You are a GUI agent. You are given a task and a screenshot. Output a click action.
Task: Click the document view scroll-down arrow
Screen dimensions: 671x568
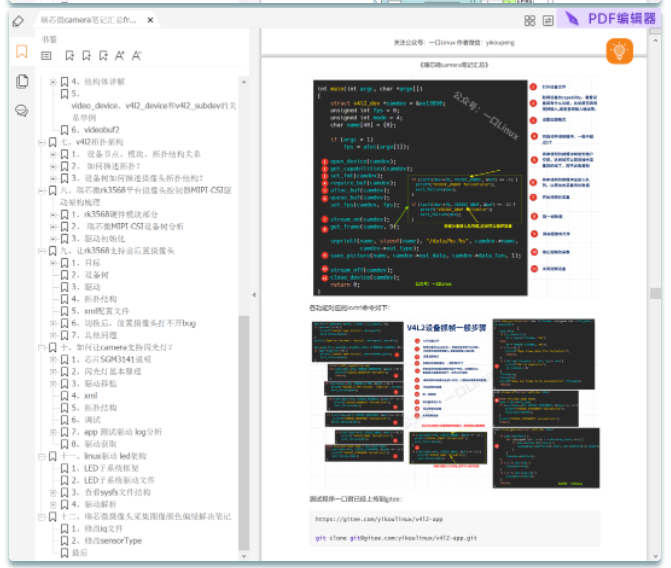pyautogui.click(x=655, y=555)
